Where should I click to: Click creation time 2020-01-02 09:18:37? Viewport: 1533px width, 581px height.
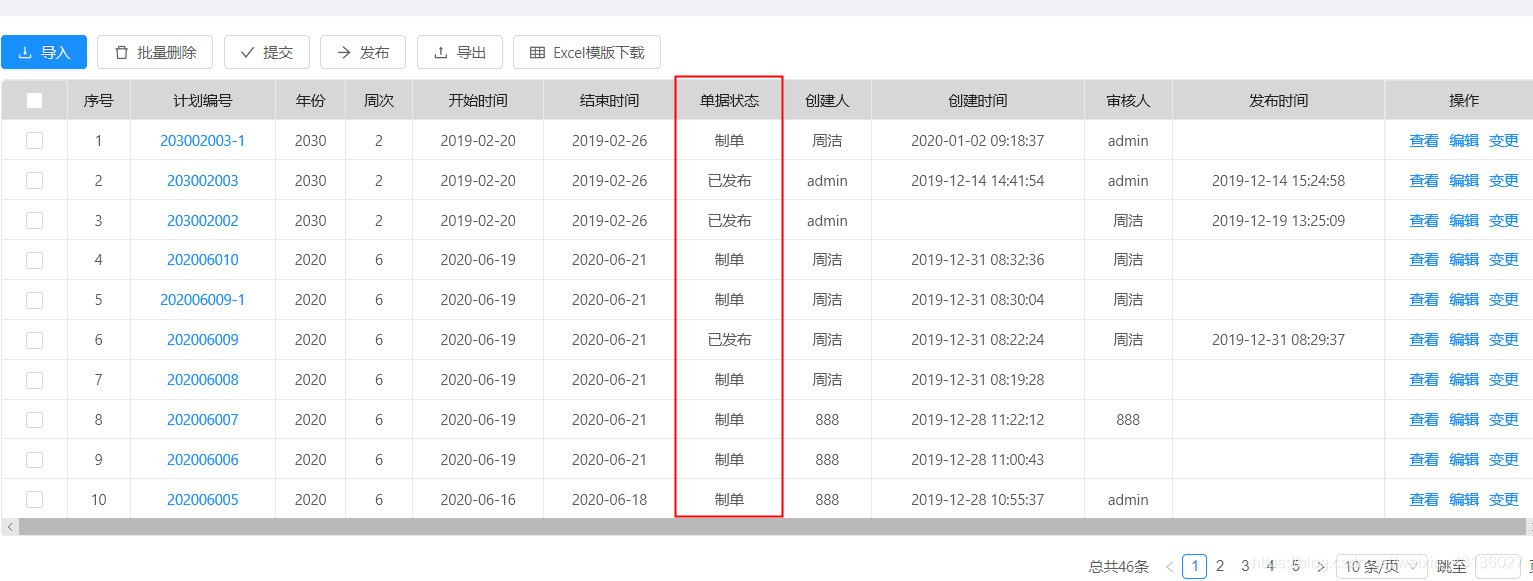pyautogui.click(x=978, y=141)
